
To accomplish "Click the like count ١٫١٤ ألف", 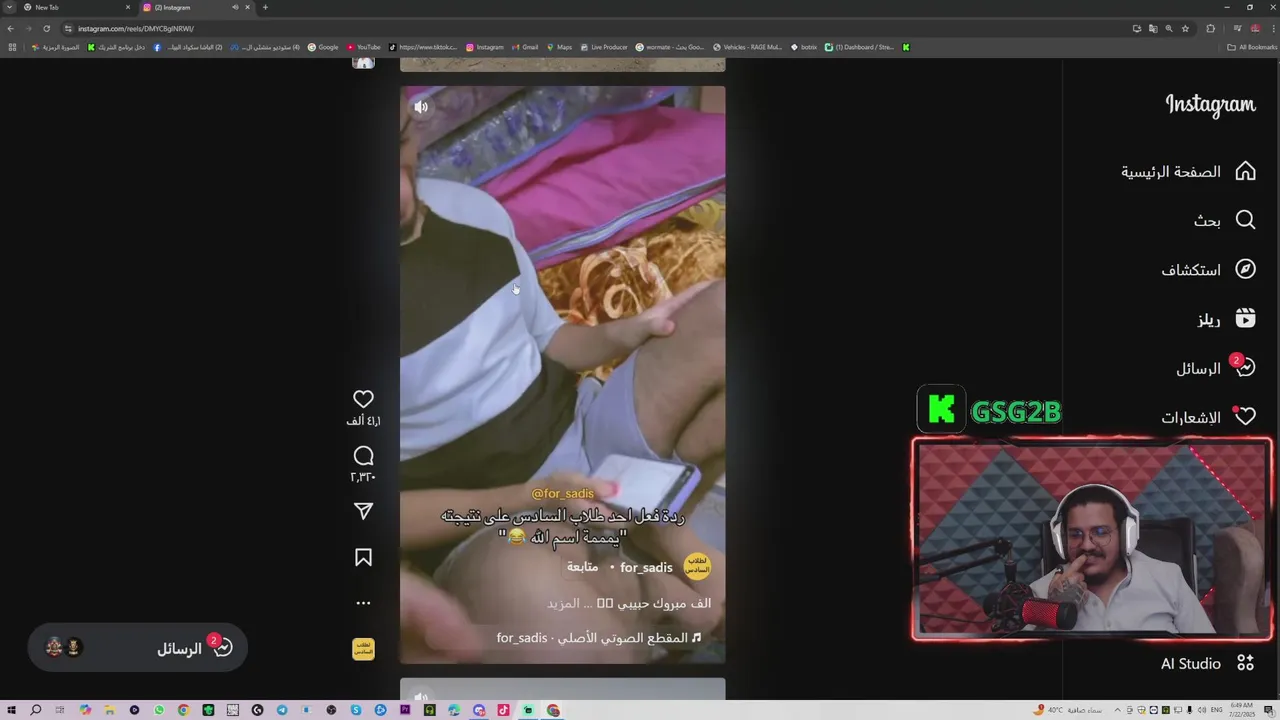I will 363,422.
